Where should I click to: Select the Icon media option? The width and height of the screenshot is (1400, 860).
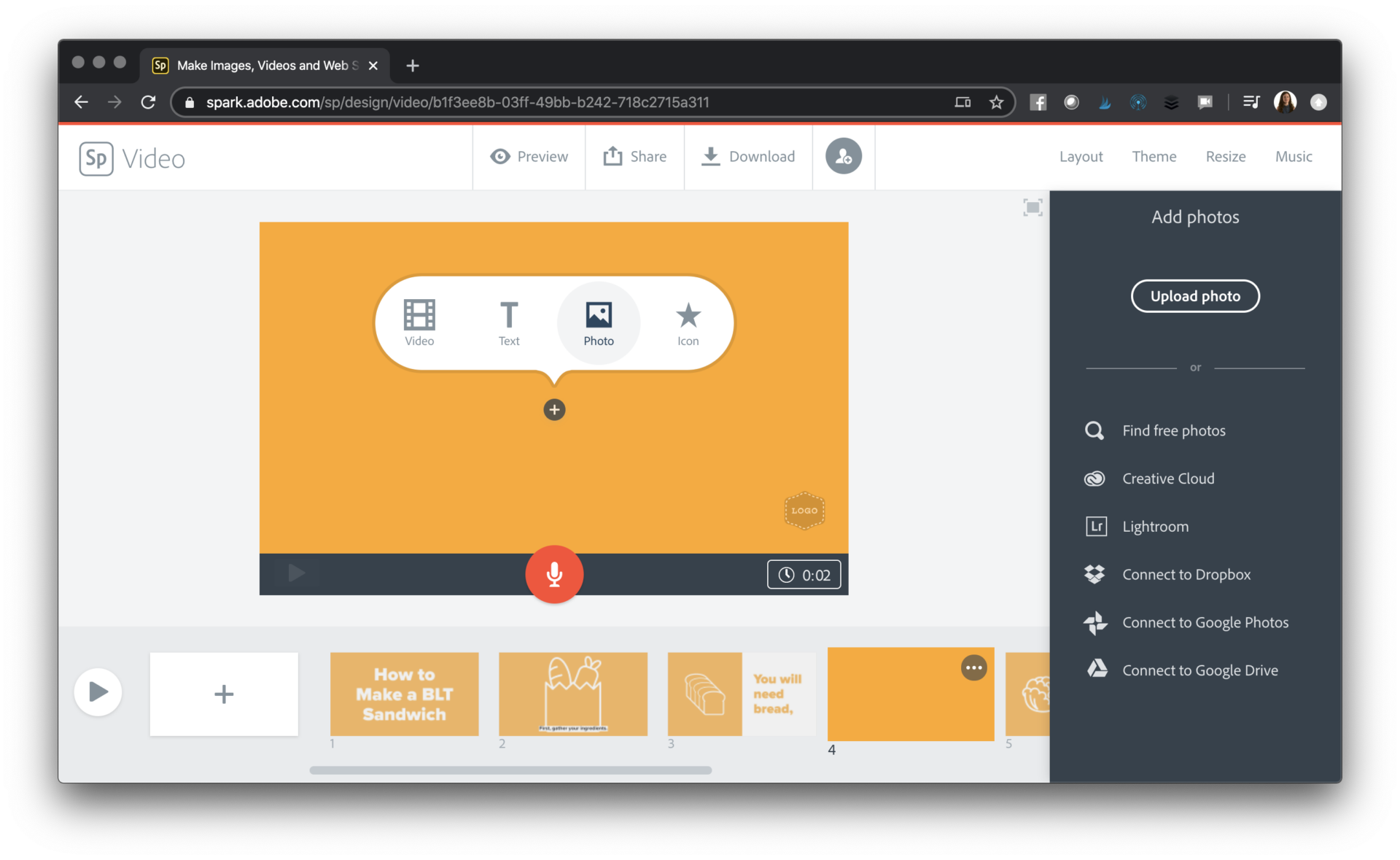coord(687,322)
